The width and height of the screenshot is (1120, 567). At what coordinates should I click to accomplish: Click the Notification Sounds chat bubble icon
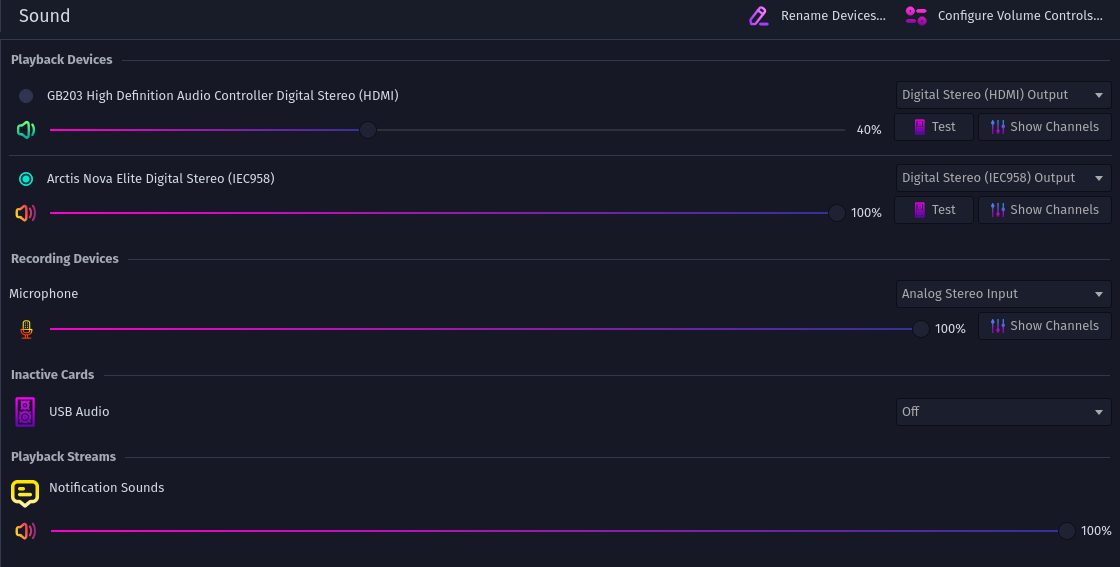pyautogui.click(x=25, y=492)
